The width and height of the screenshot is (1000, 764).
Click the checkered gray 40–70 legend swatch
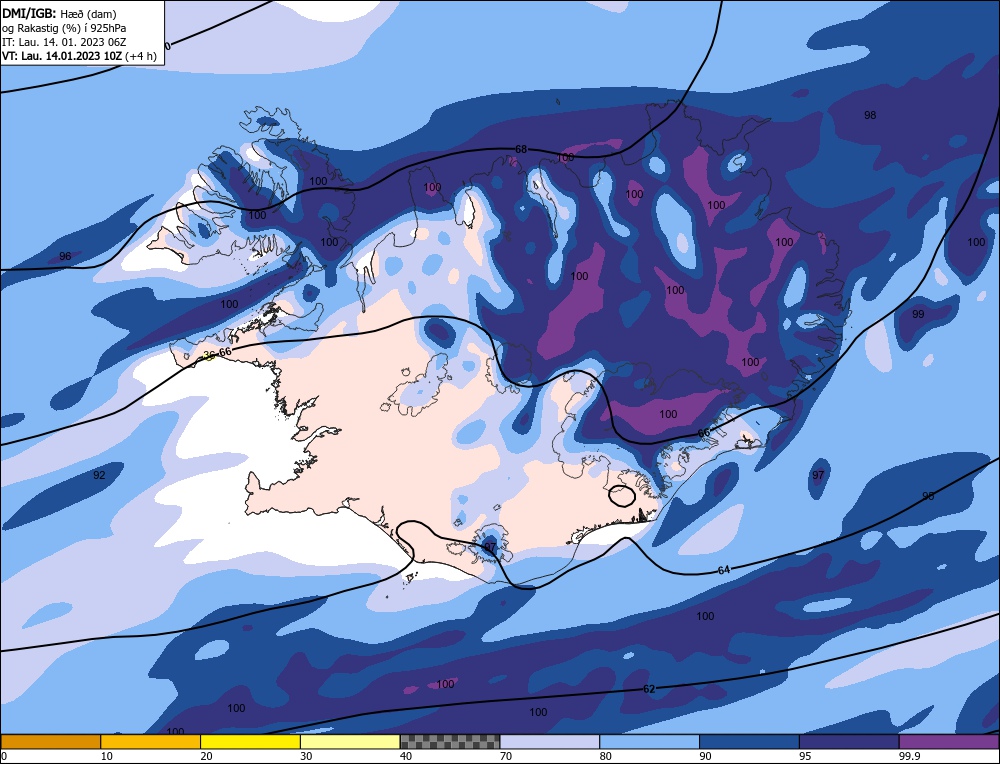[450, 741]
